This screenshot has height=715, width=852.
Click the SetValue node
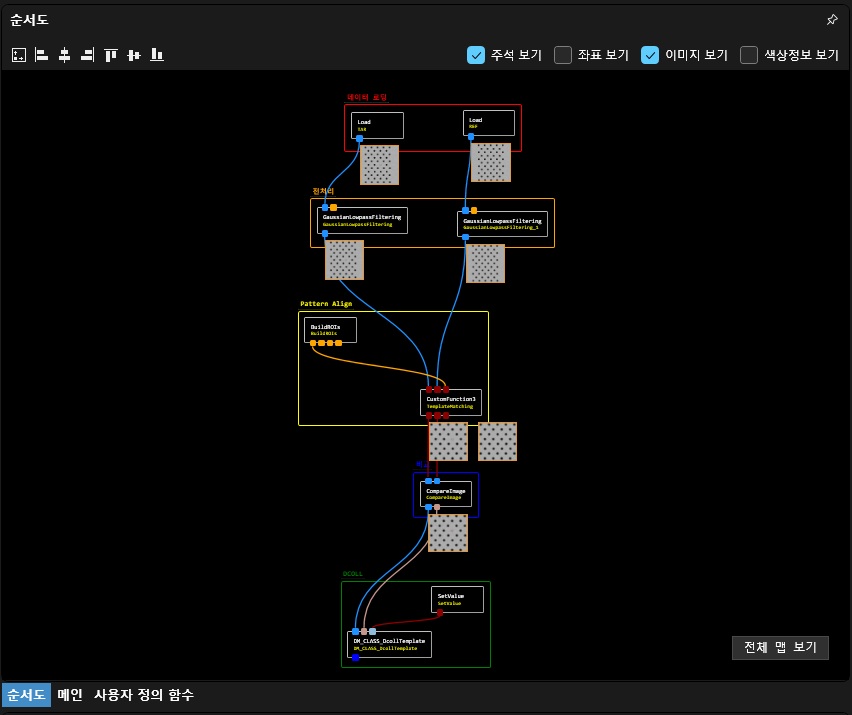coord(458,598)
